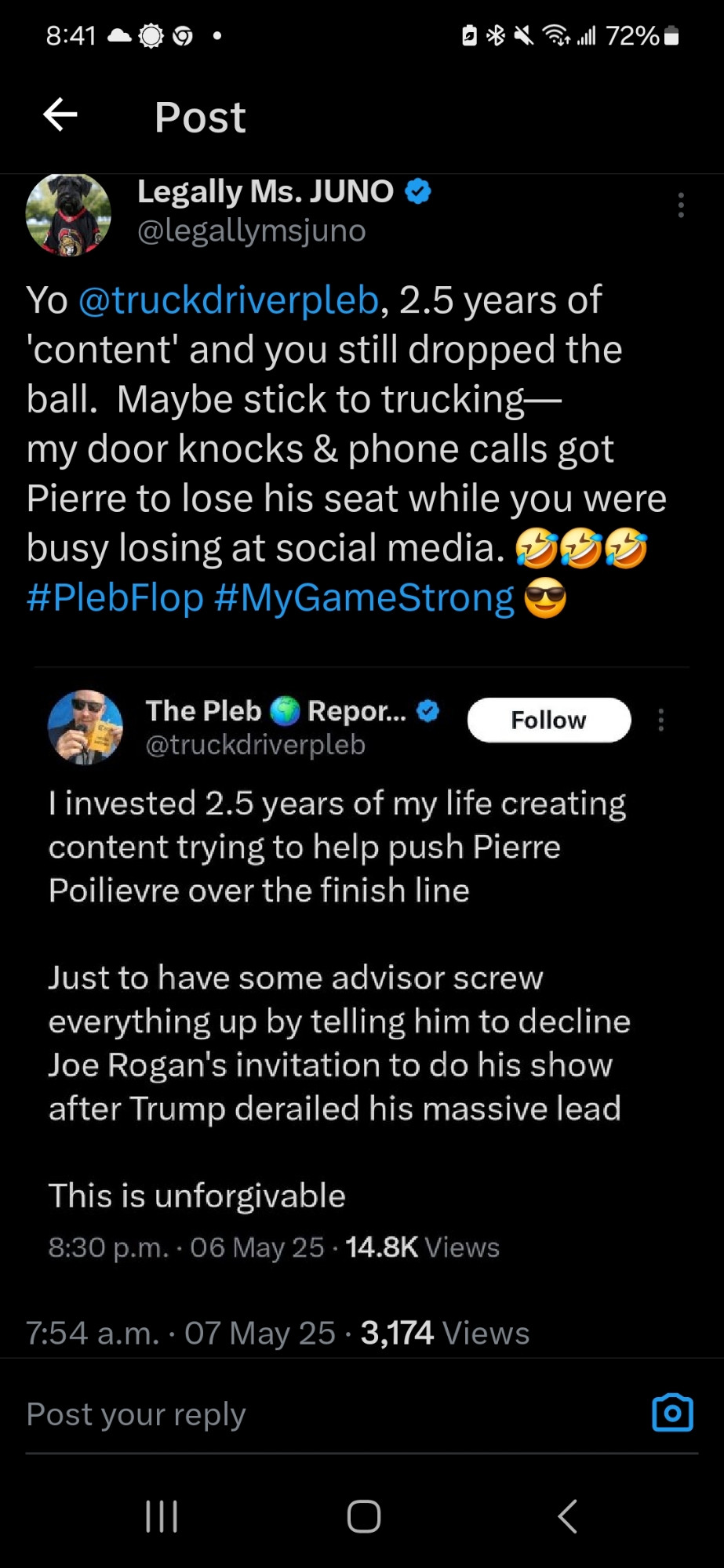724x1568 pixels.
Task: Tap the Android home button
Action: click(363, 1516)
